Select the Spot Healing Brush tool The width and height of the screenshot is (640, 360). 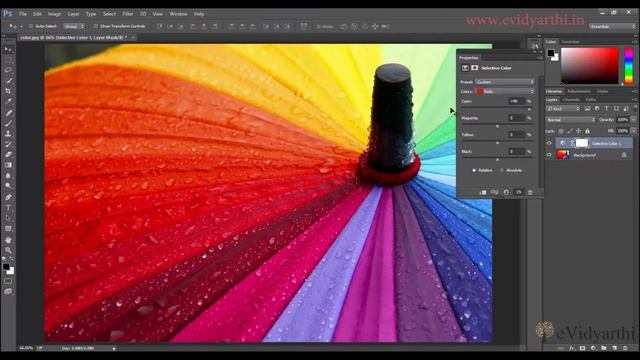[x=8, y=113]
